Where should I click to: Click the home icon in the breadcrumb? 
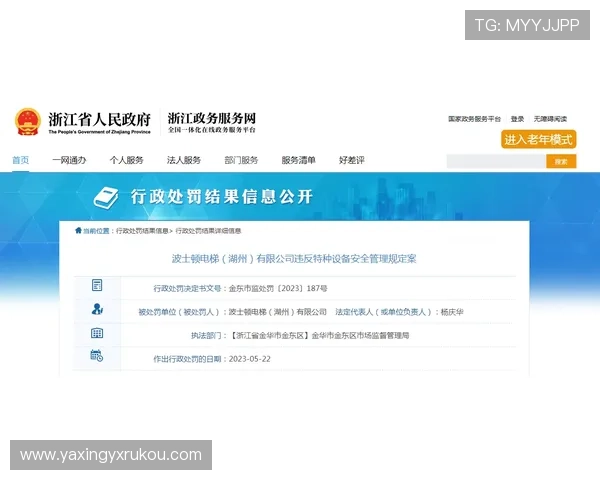tap(78, 230)
